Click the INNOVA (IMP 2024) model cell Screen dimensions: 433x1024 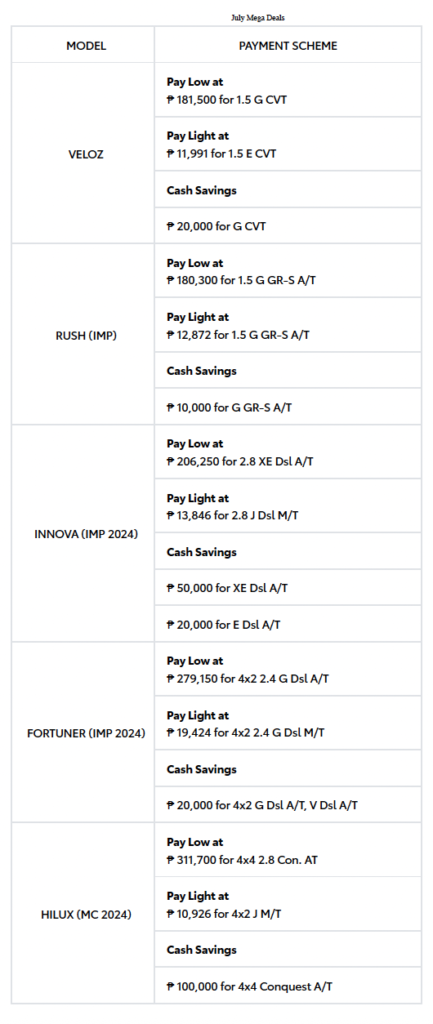83,534
